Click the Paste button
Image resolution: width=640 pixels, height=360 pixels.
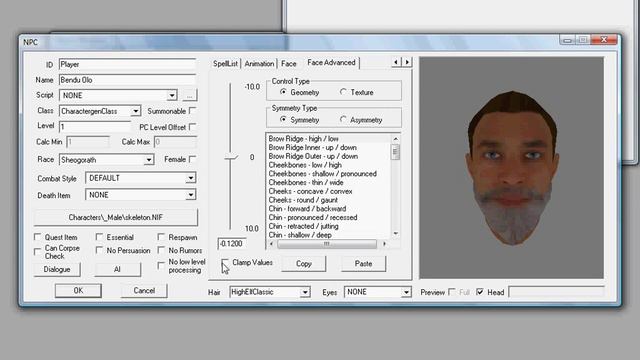tap(363, 264)
